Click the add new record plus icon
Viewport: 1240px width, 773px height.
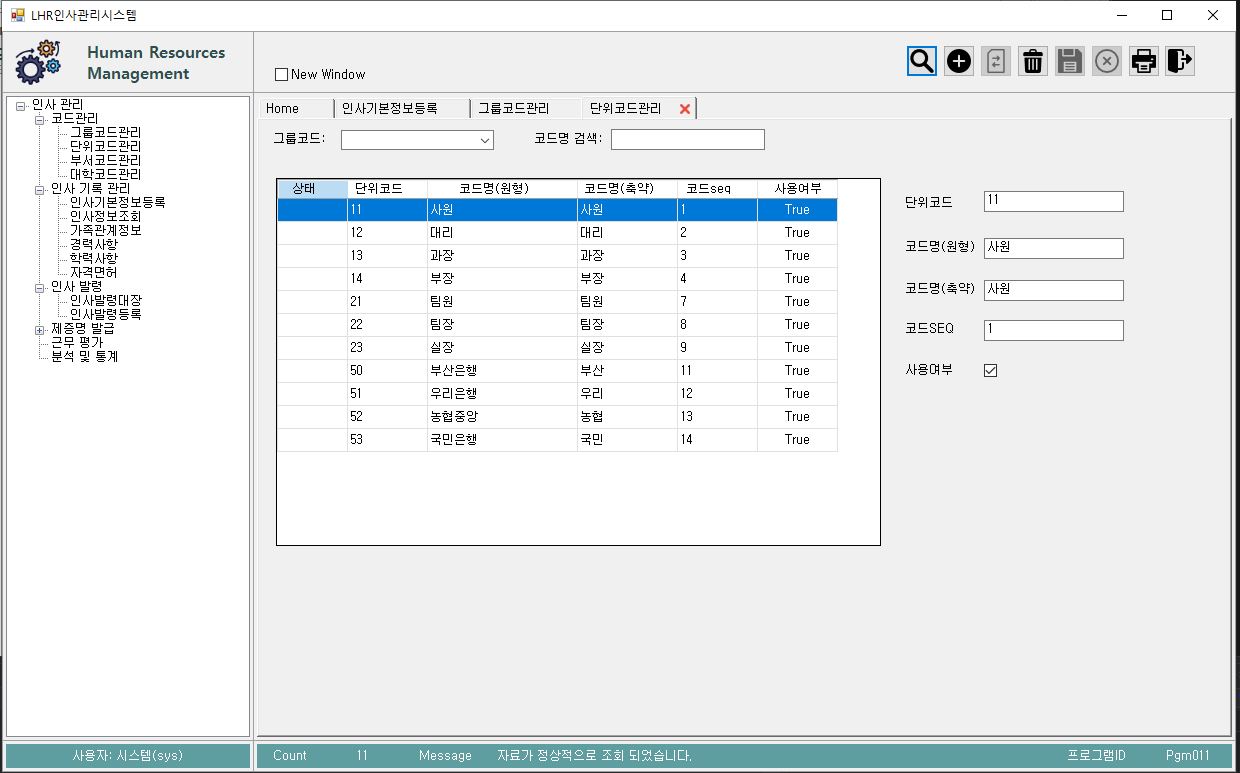click(958, 61)
